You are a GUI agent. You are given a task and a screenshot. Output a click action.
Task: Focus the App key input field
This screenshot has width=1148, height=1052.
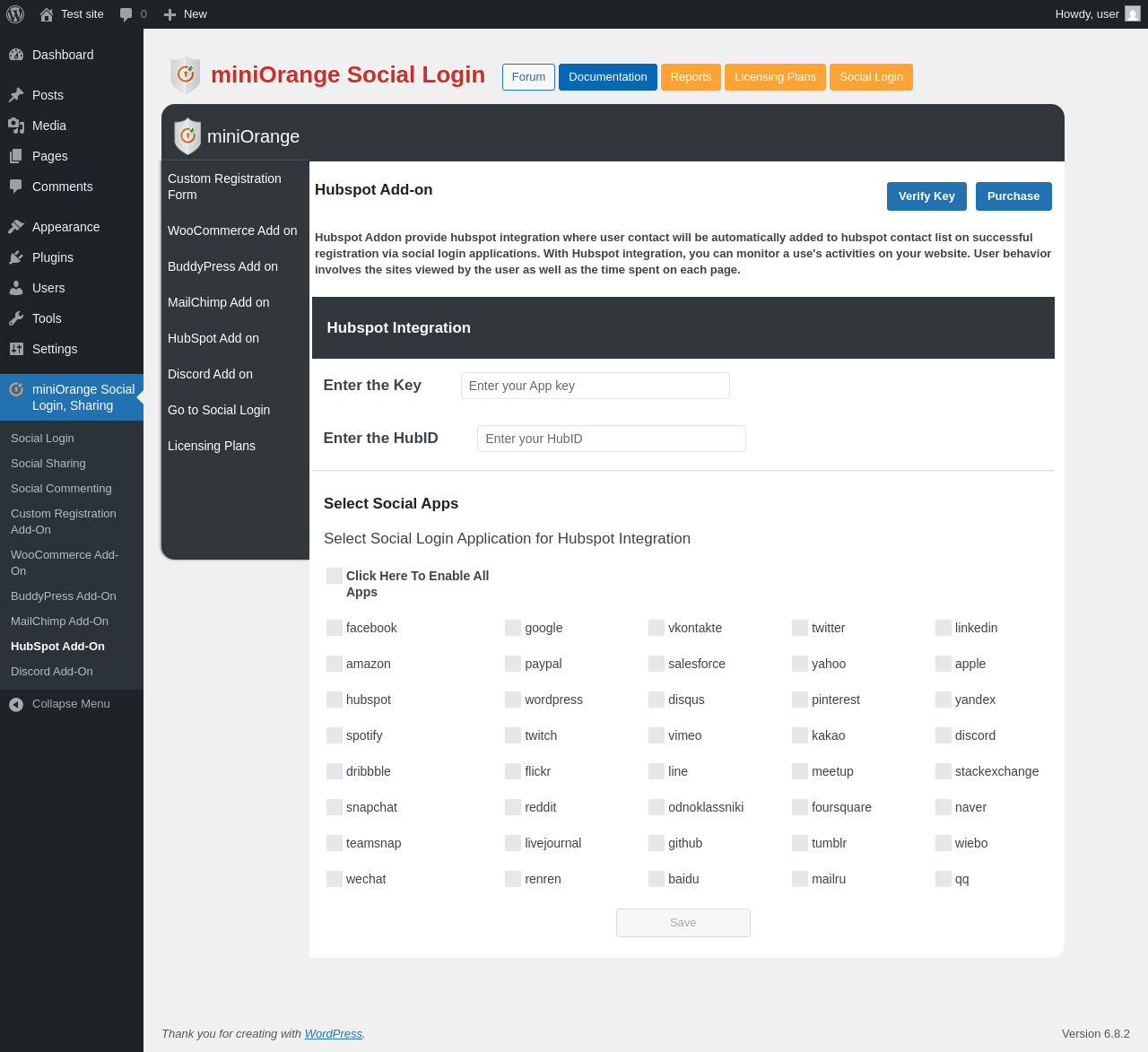[x=596, y=386]
